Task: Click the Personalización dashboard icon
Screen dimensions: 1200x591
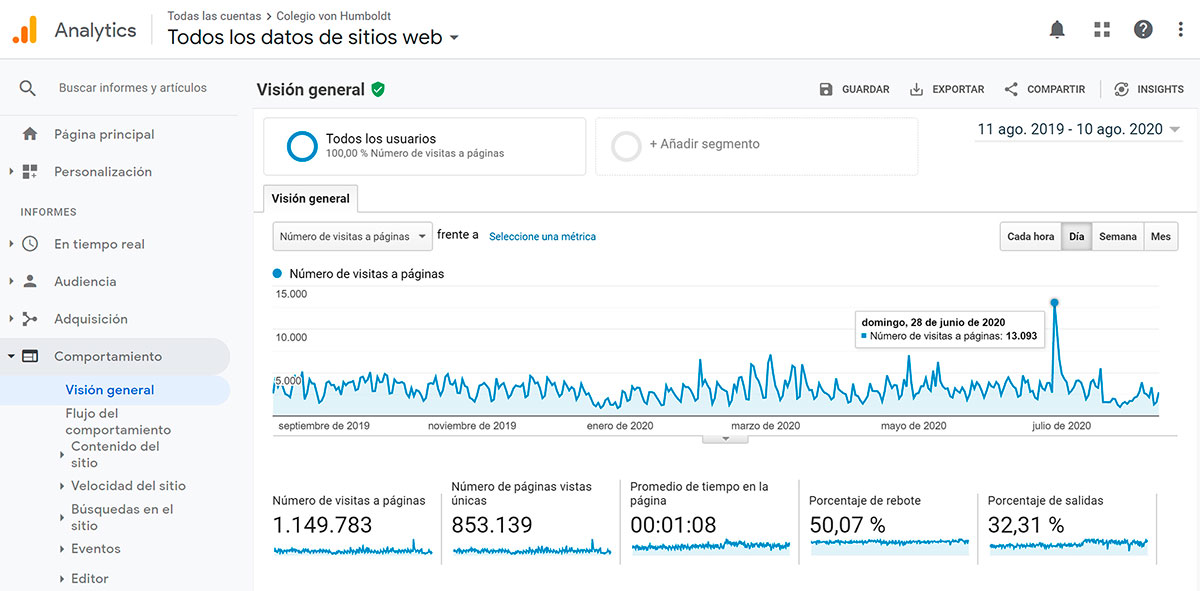Action: [30, 172]
